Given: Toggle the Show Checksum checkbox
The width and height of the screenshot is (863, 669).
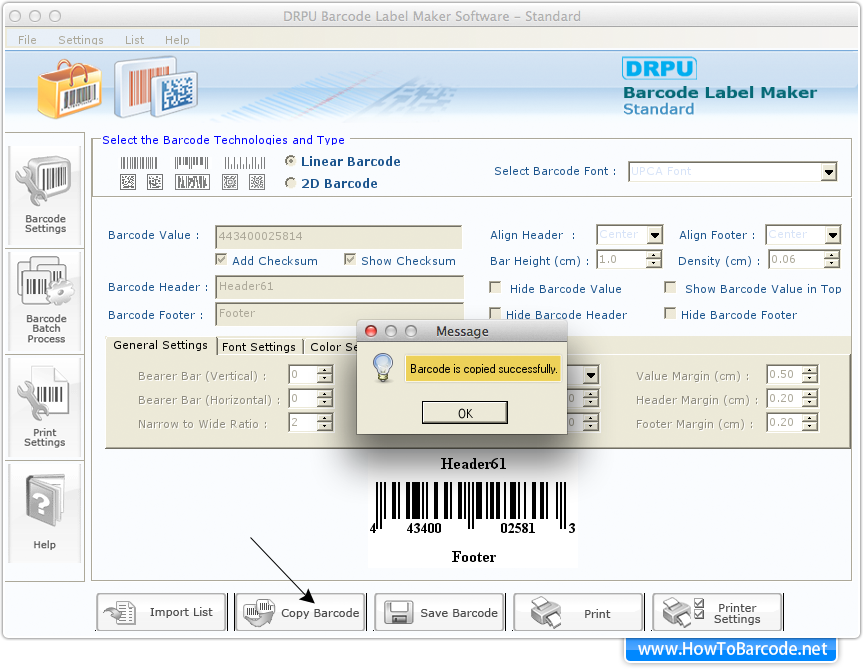Looking at the screenshot, I should point(349,259).
